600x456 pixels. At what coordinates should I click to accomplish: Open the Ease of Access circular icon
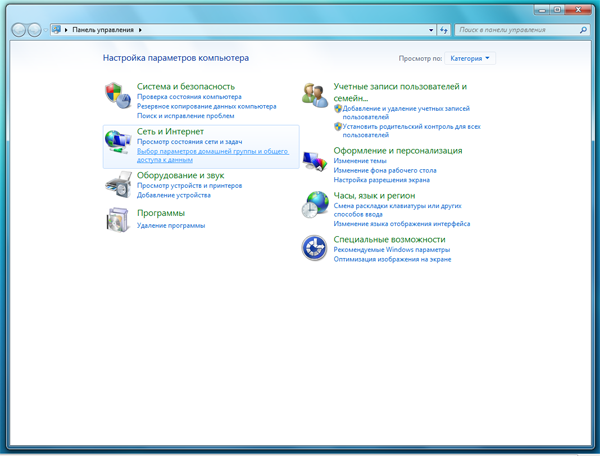[x=314, y=248]
